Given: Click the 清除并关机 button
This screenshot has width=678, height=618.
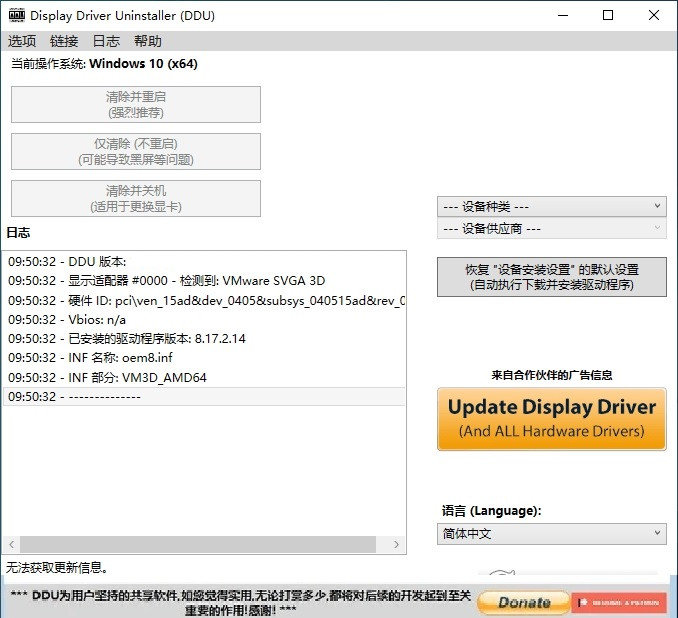Looking at the screenshot, I should point(136,199).
